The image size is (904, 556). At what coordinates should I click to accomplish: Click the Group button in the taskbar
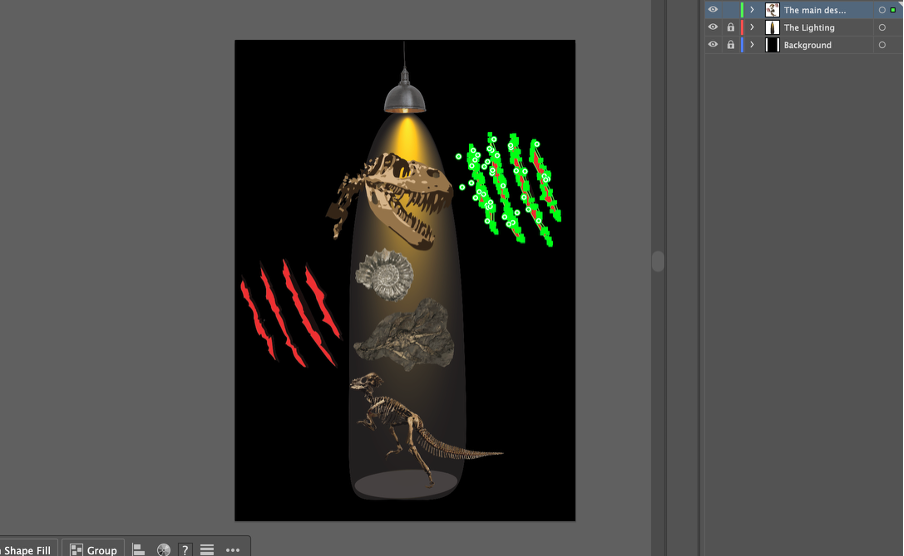93,550
